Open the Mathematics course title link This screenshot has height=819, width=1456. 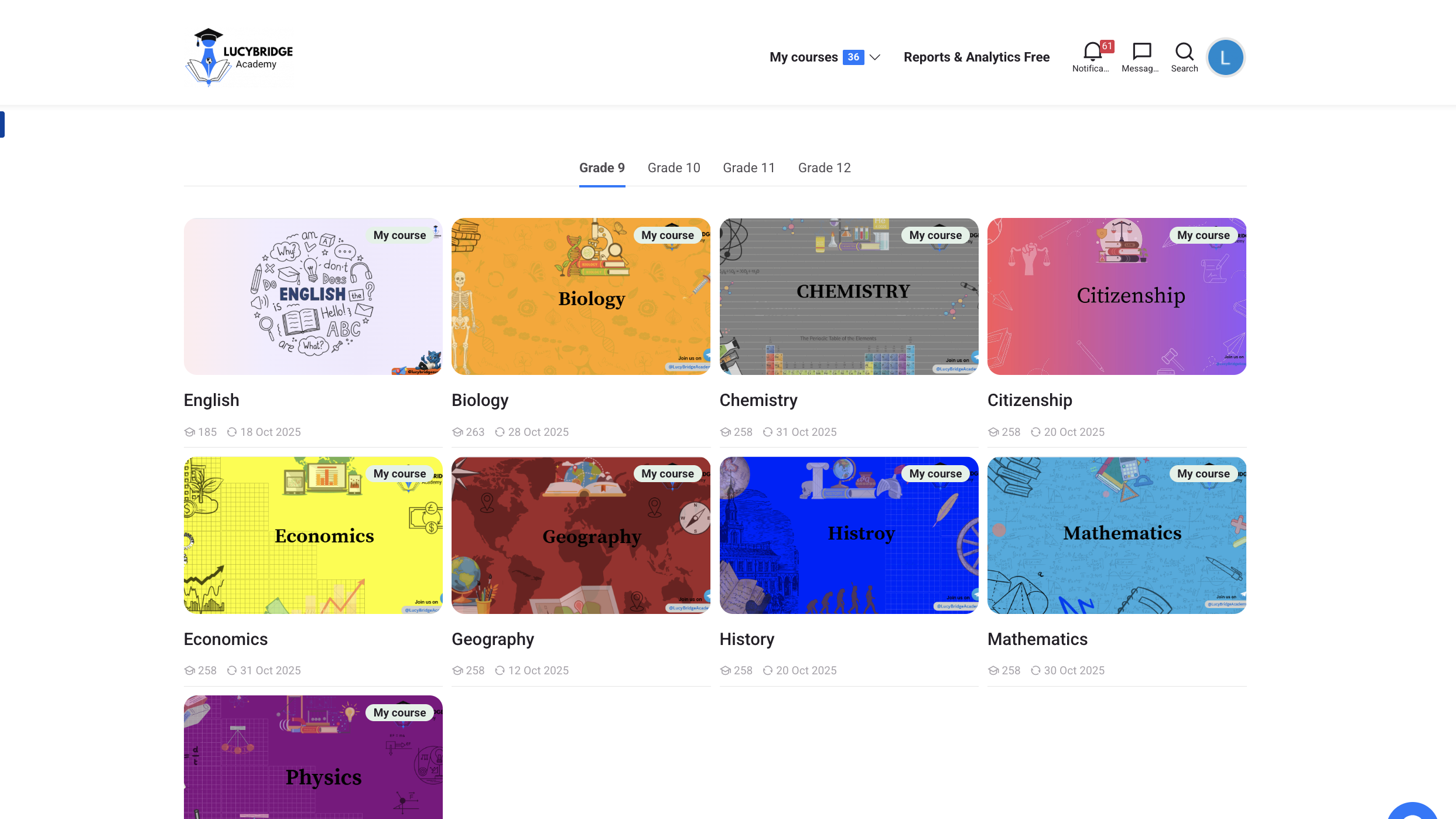(1037, 639)
